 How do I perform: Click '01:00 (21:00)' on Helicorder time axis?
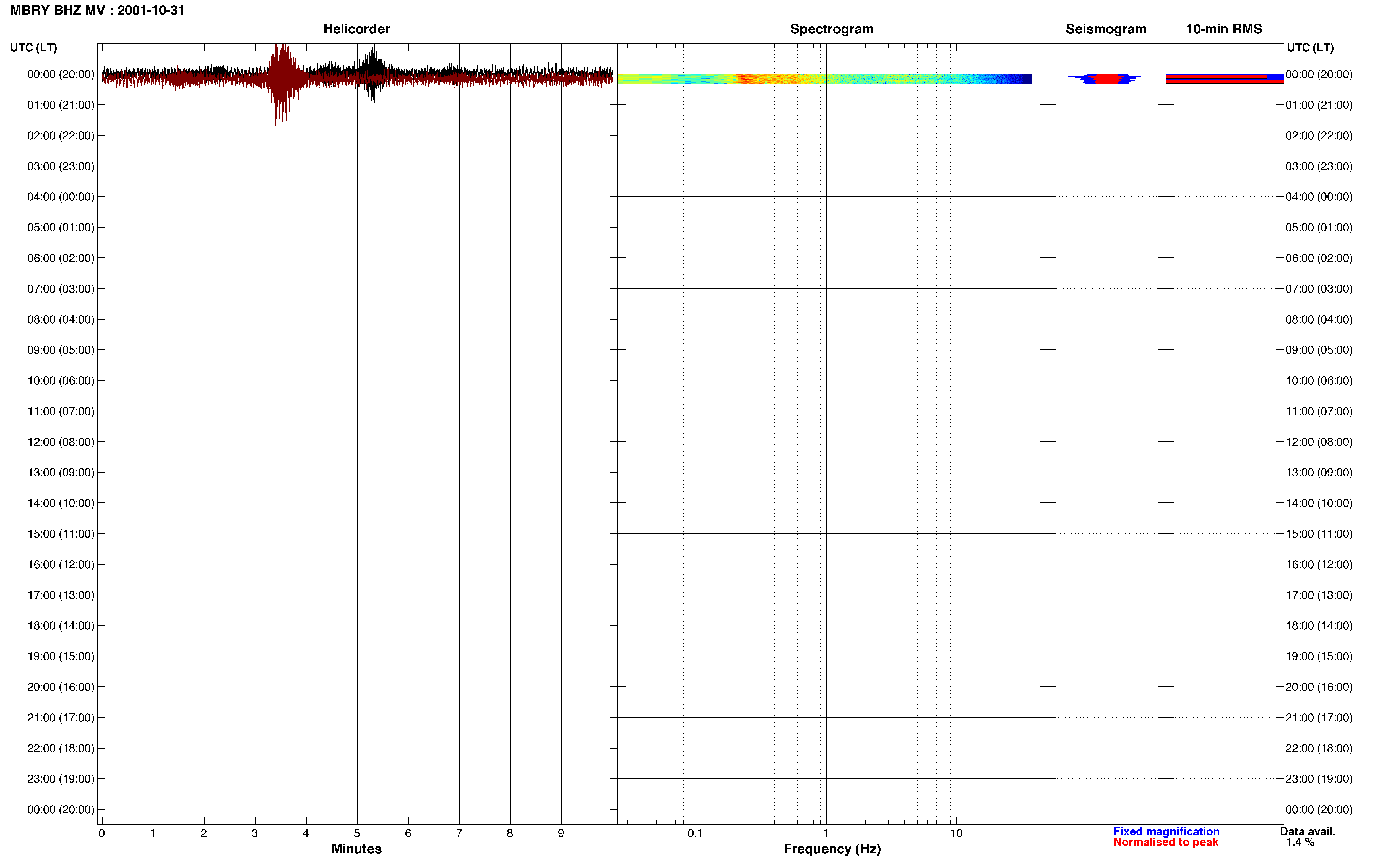click(61, 105)
